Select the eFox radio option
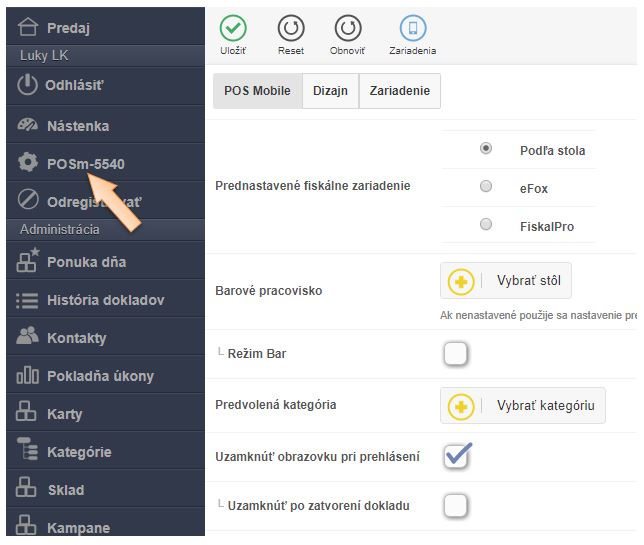This screenshot has height=545, width=644. pyautogui.click(x=486, y=187)
